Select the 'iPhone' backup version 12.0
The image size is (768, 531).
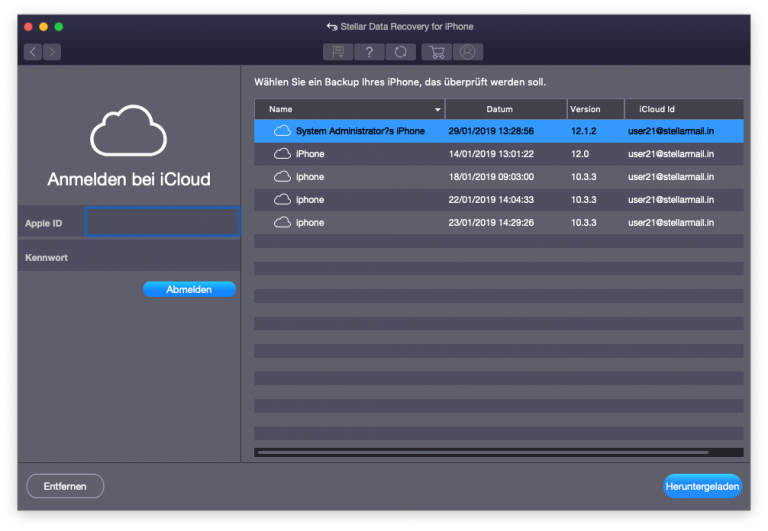pos(499,154)
